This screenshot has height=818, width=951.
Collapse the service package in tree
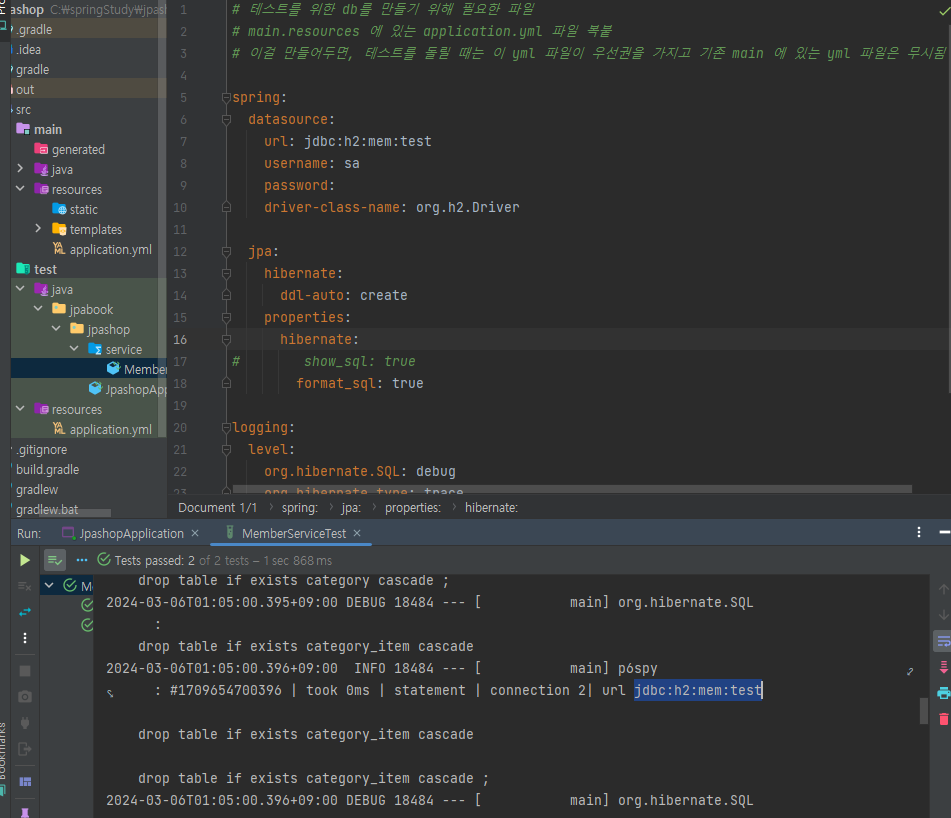(x=74, y=349)
